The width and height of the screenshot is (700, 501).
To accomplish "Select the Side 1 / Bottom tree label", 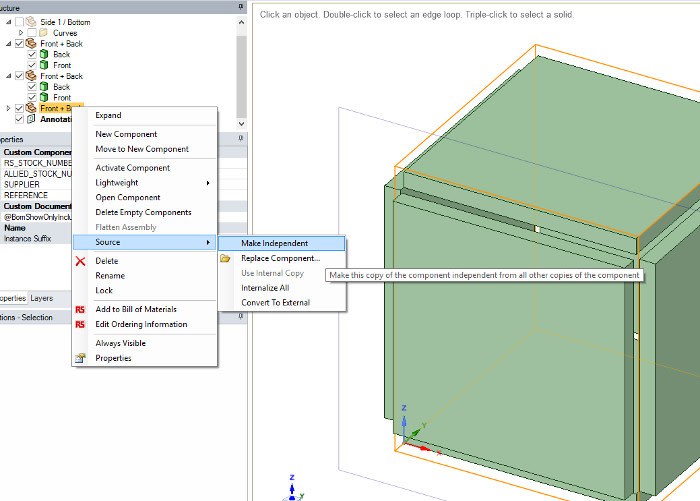I will coord(65,22).
